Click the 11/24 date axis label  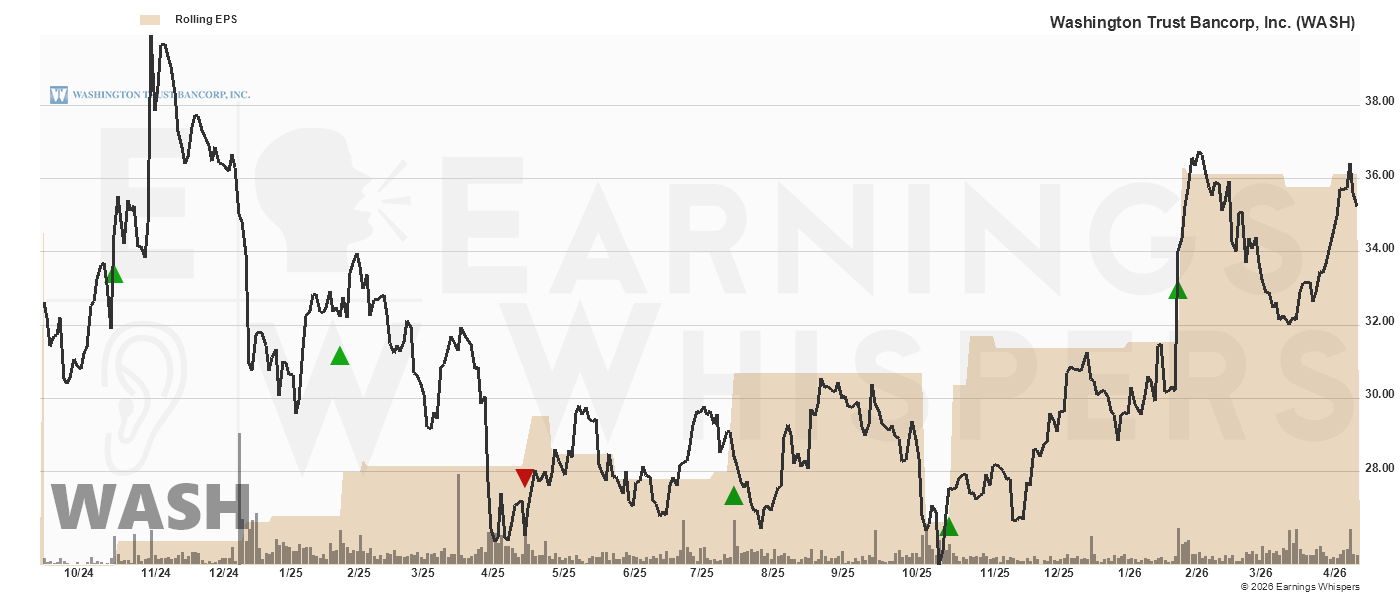[156, 573]
